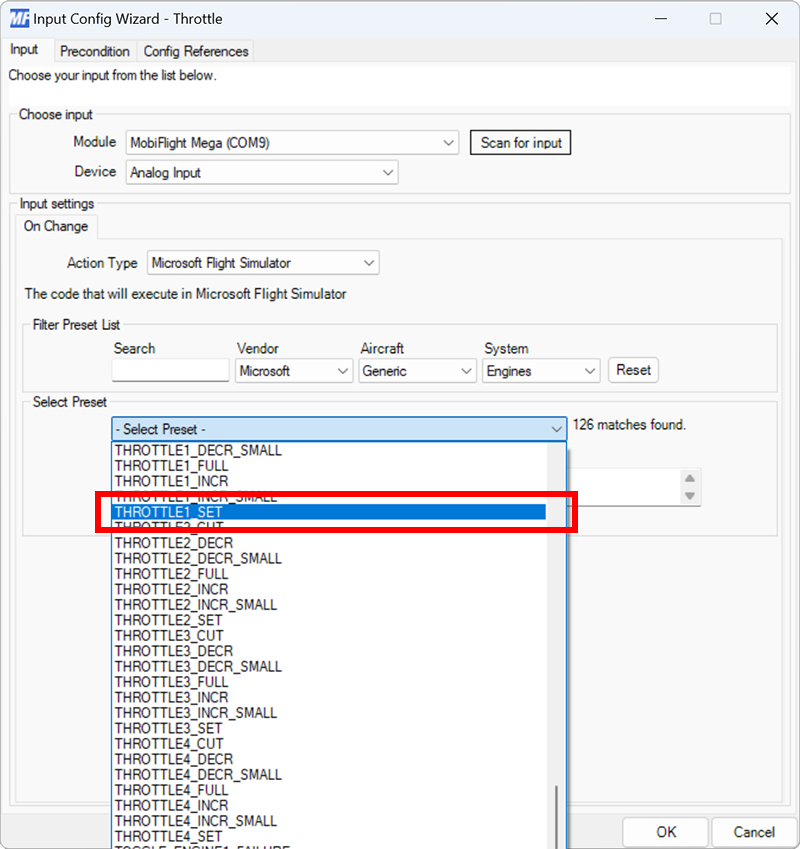Click inside the Search text field
Screen dimensions: 800x849
pyautogui.click(x=169, y=370)
